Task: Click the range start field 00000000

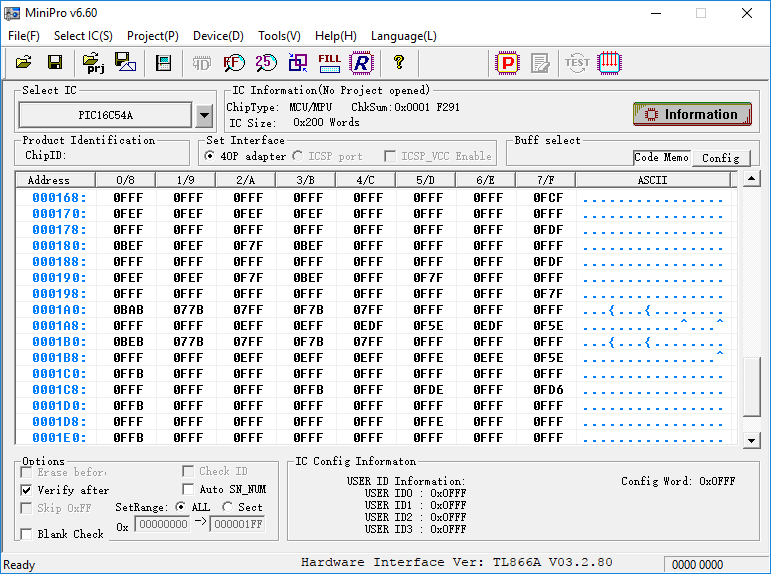Action: (163, 524)
